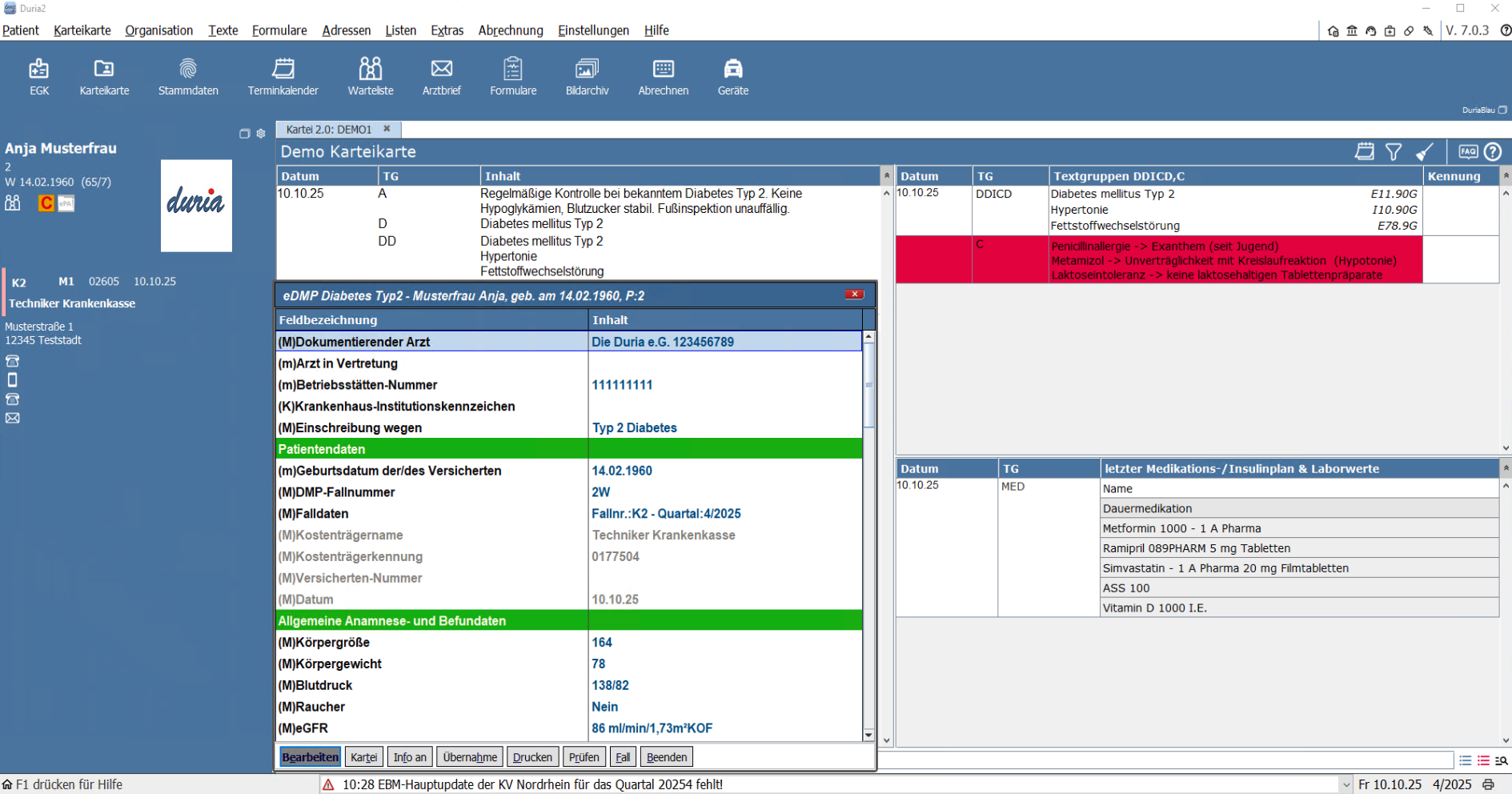Viewport: 1512px width, 794px height.
Task: Click the Geräte toolbar icon
Action: (732, 77)
